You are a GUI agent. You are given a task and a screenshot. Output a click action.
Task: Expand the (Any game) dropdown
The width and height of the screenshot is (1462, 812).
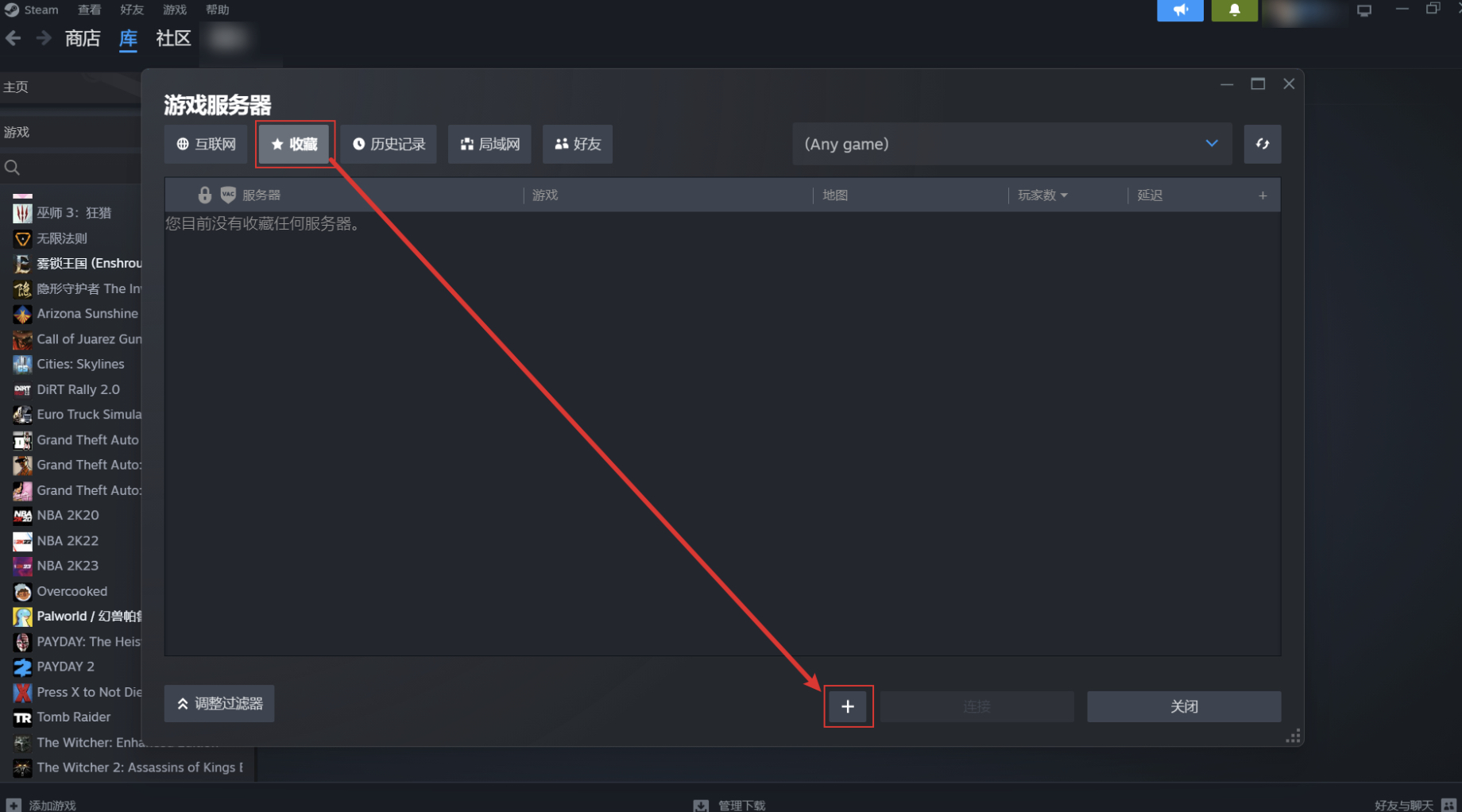[1011, 144]
